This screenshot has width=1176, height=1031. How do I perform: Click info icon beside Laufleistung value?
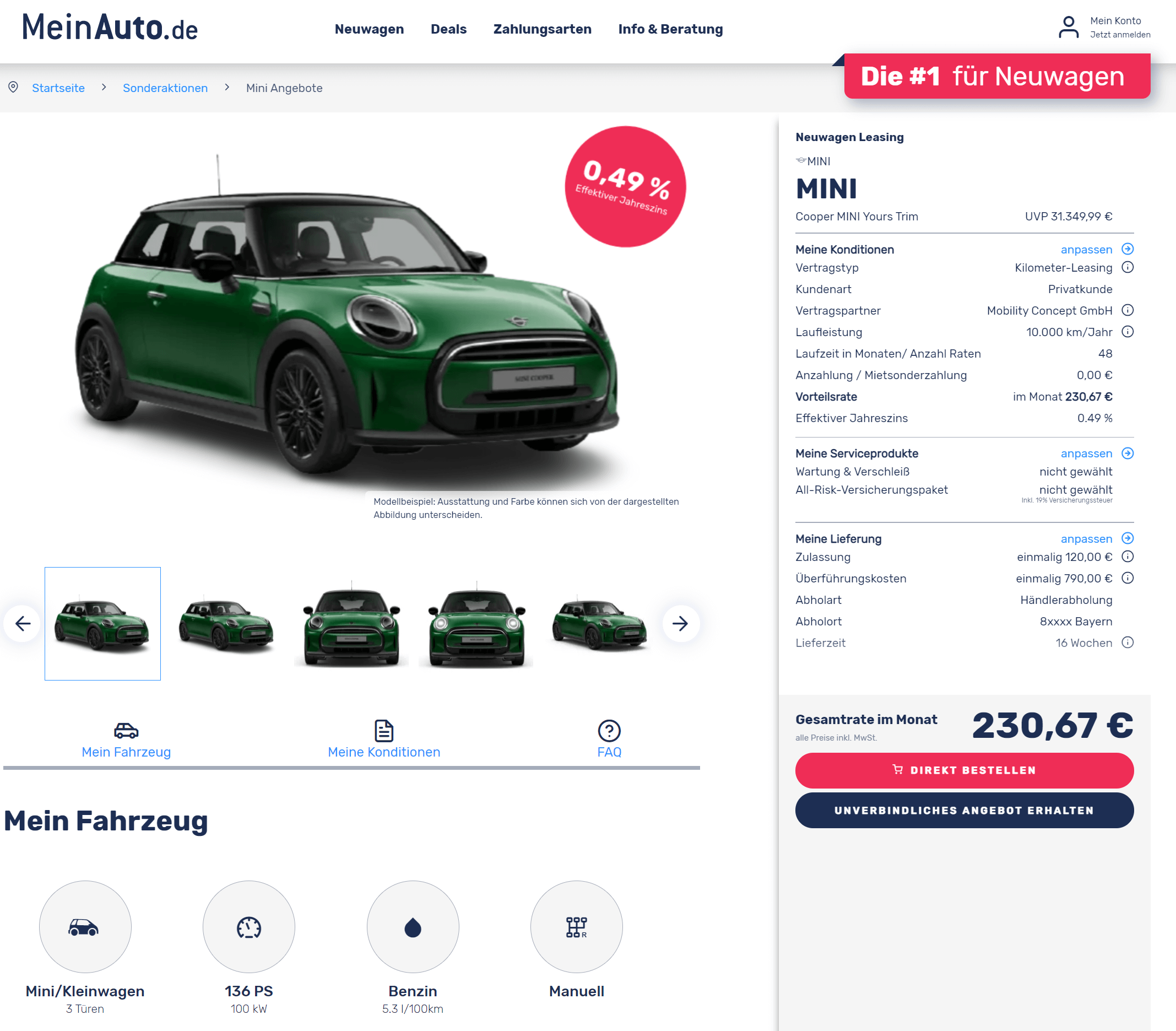pos(1127,331)
